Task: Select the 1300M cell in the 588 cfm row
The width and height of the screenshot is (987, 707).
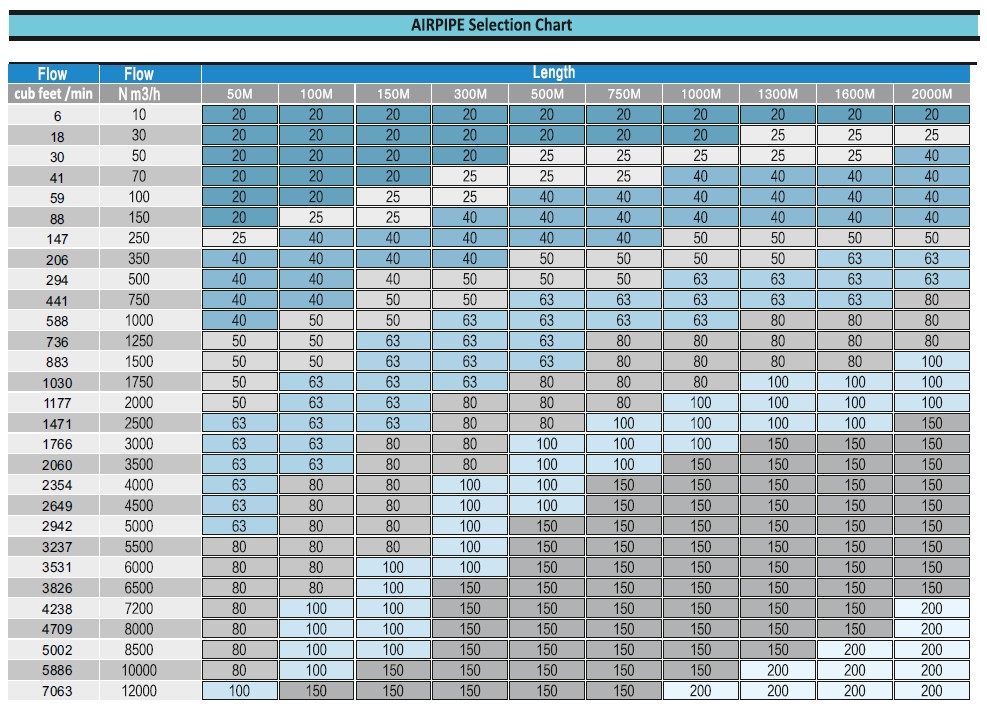Action: [x=778, y=320]
